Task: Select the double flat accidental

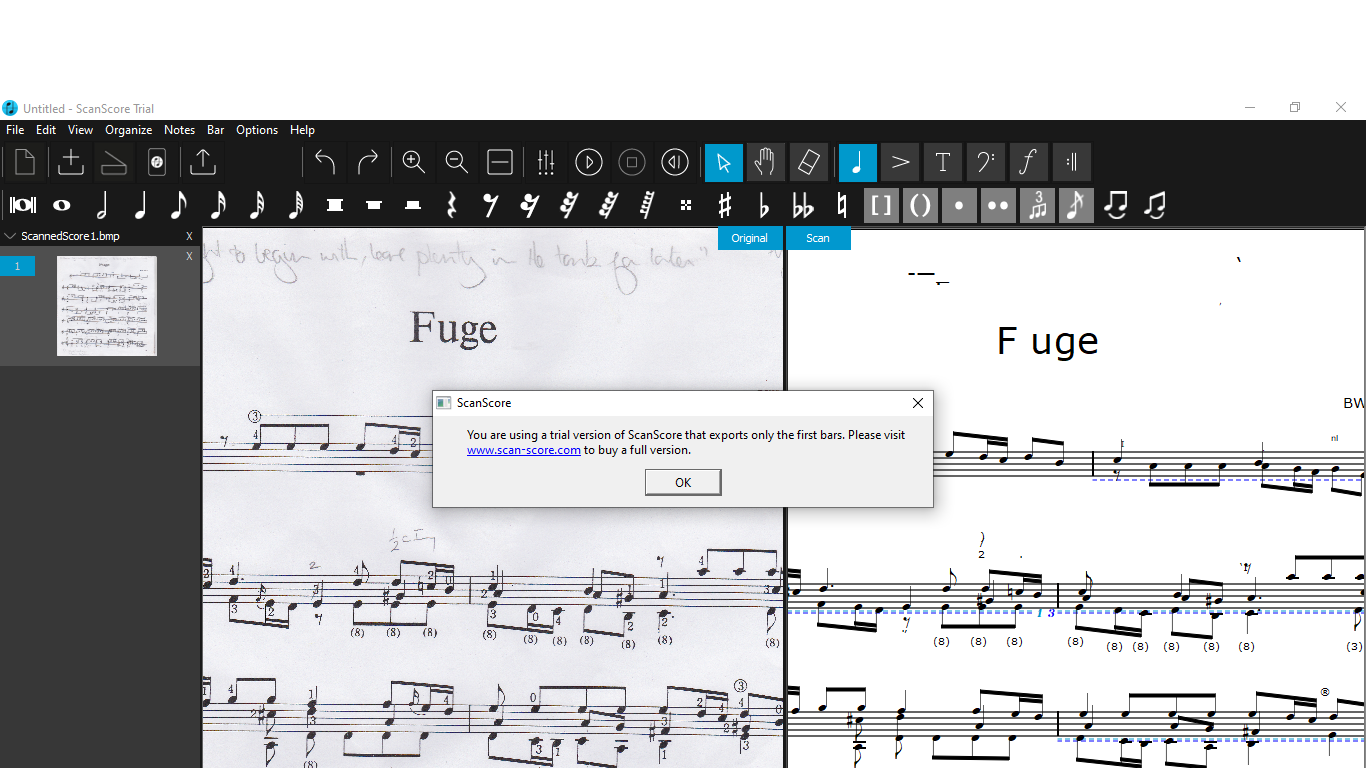Action: [x=803, y=205]
